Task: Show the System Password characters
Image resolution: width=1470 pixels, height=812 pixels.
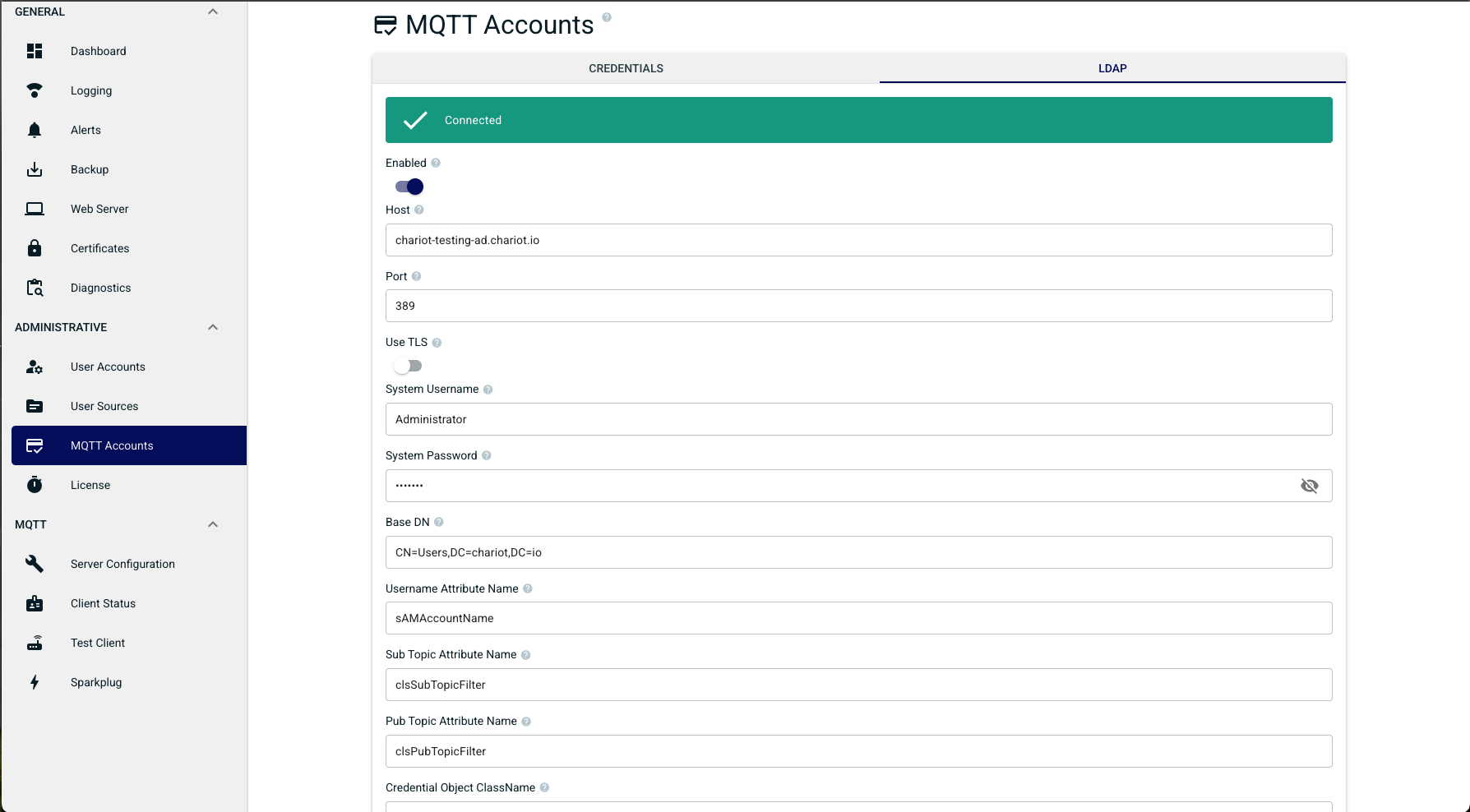Action: pos(1309,486)
